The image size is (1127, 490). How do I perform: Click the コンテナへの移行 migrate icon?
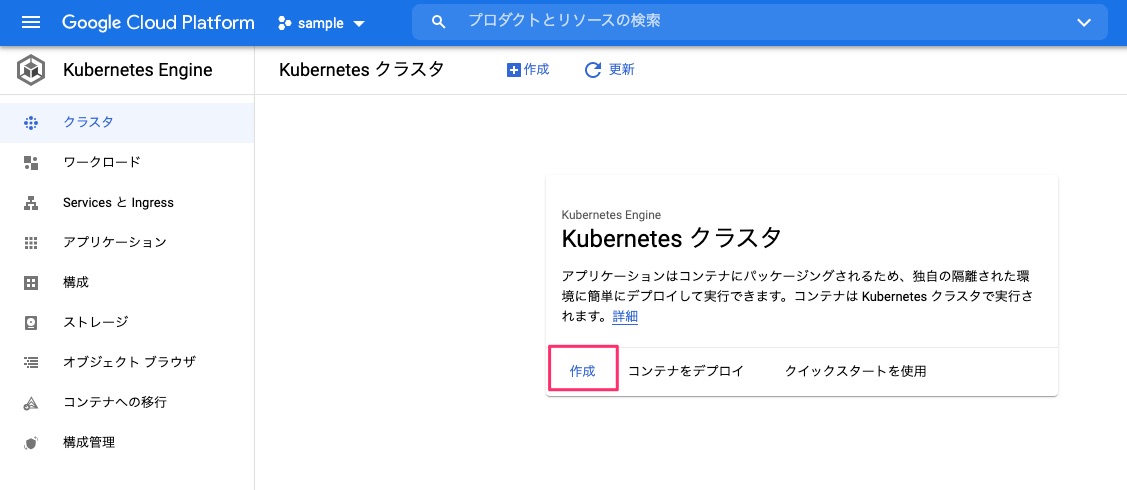tap(30, 402)
